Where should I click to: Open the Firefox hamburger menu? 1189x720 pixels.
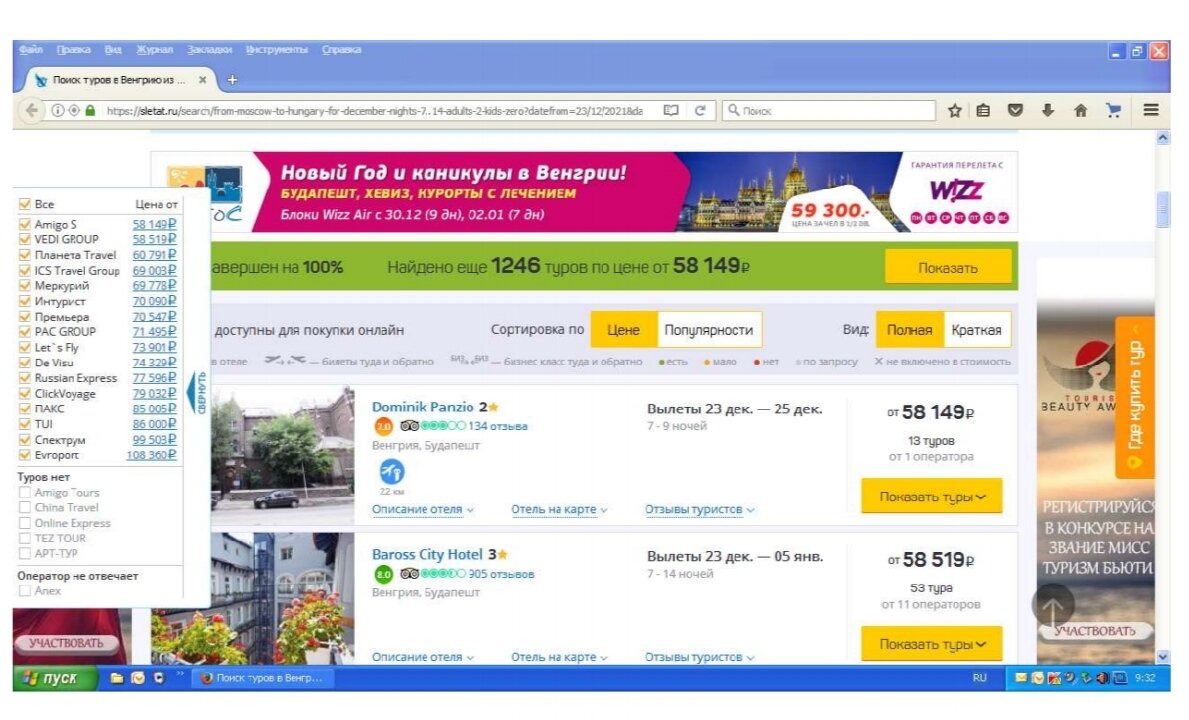coord(1150,111)
